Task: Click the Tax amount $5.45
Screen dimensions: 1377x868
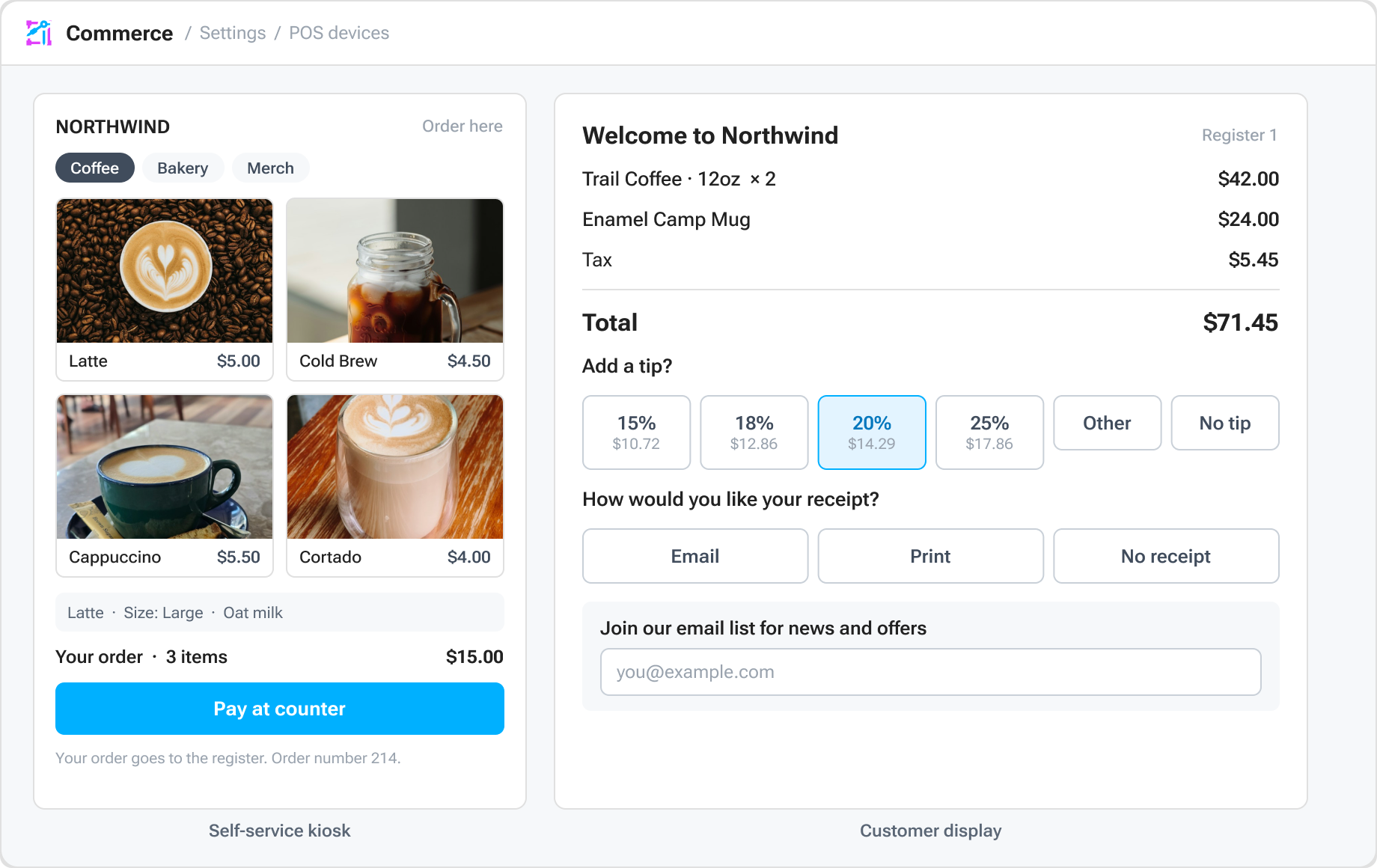Action: coord(1254,260)
